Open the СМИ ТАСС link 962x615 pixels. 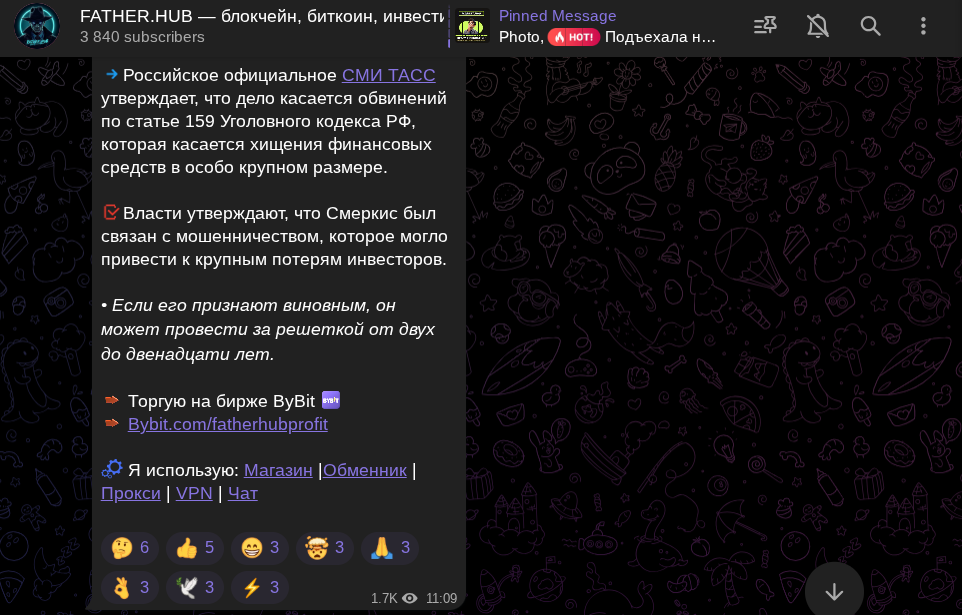[388, 75]
